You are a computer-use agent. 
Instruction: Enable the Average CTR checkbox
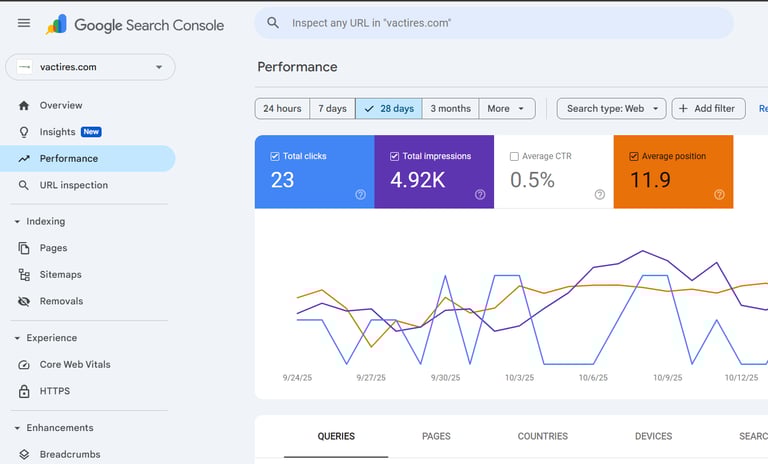[x=514, y=157]
